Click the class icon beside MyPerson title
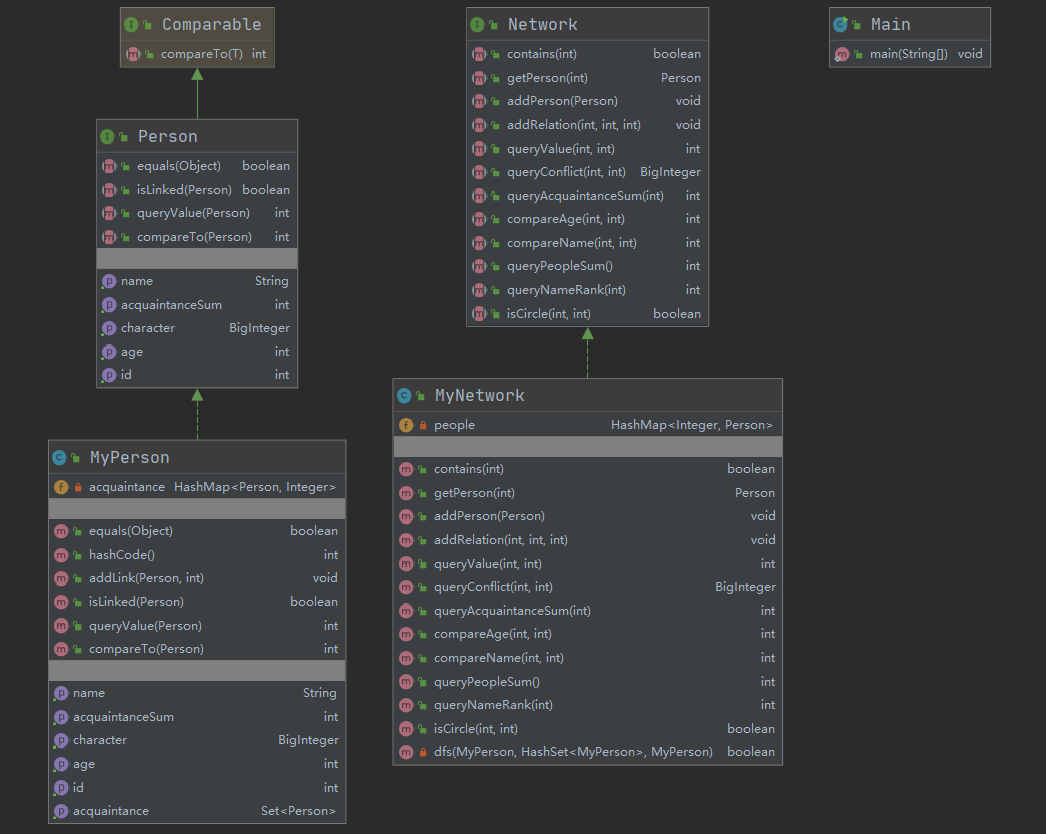The width and height of the screenshot is (1046, 834). click(60, 458)
